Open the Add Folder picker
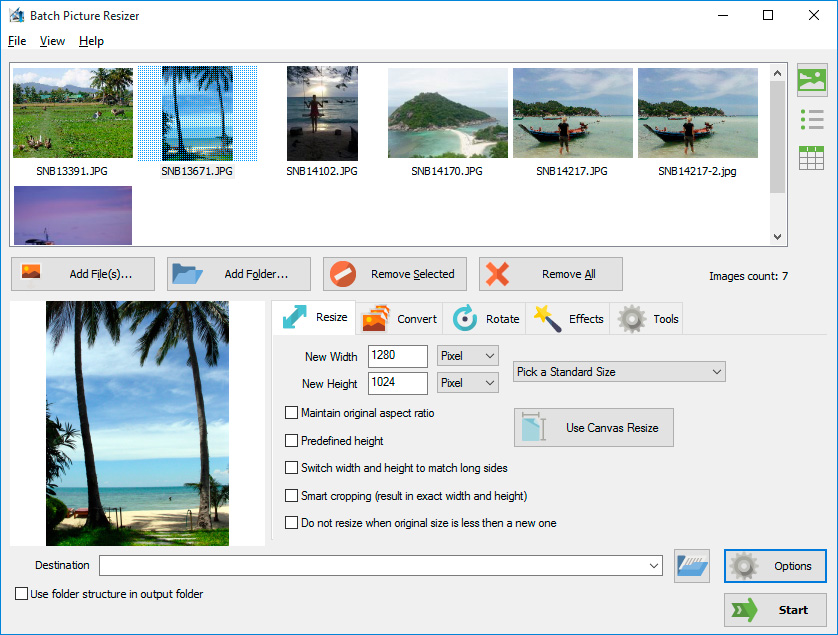838x635 pixels. [238, 273]
